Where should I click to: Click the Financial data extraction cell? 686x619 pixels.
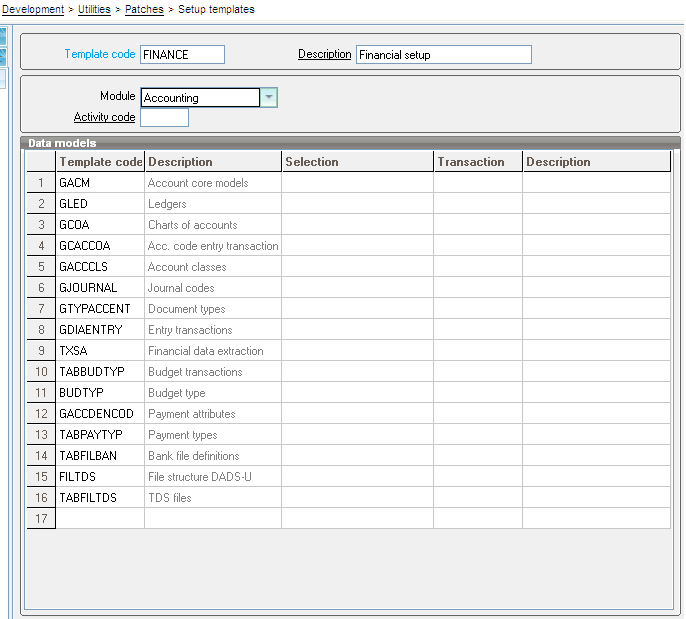(x=213, y=350)
